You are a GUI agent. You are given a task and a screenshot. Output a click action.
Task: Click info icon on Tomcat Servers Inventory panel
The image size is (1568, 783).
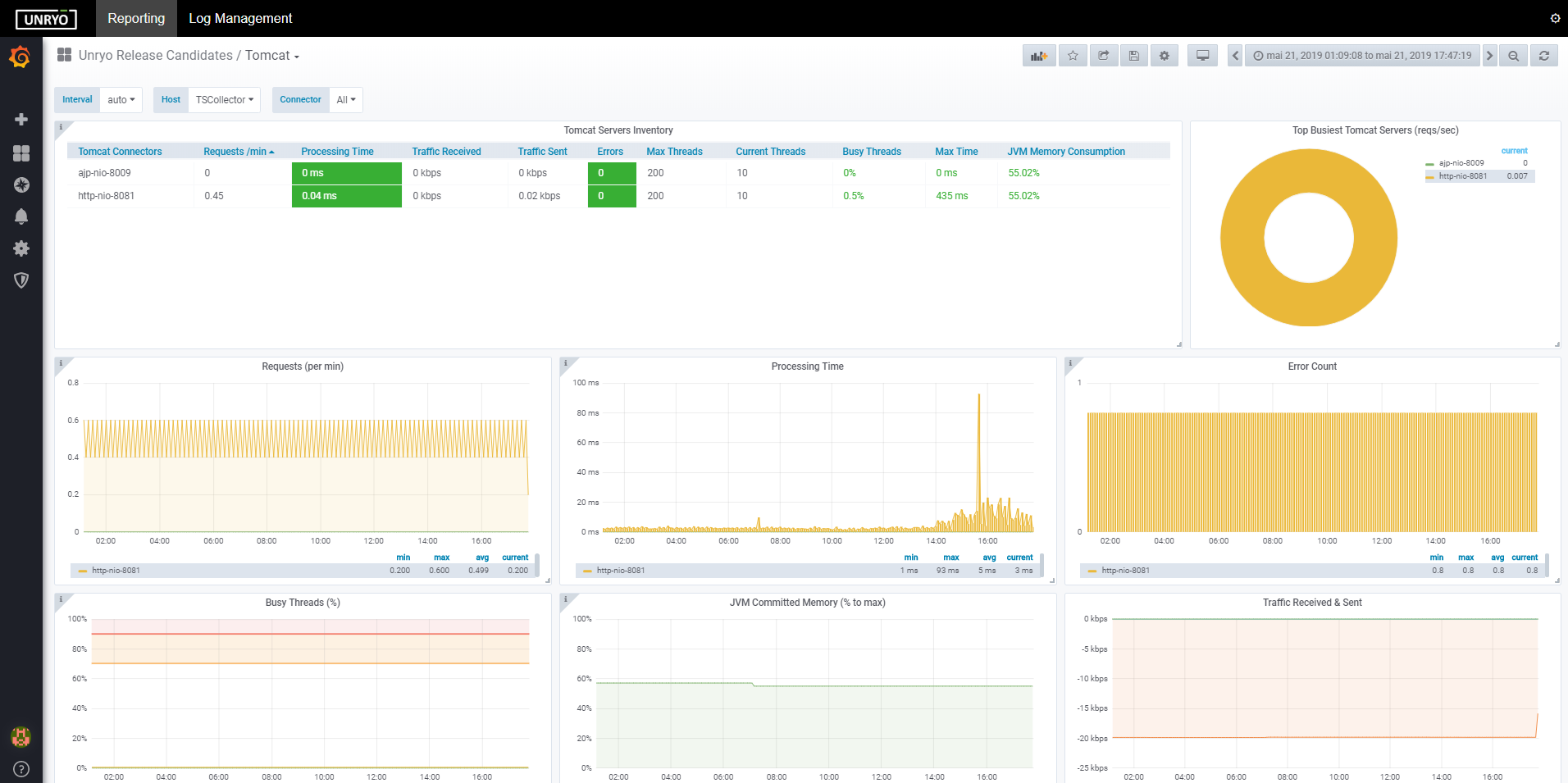point(61,127)
